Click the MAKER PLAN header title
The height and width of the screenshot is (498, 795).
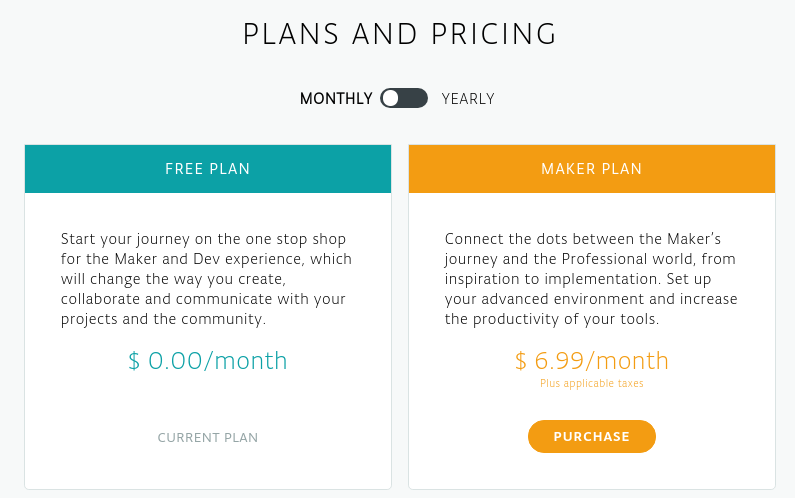(592, 169)
